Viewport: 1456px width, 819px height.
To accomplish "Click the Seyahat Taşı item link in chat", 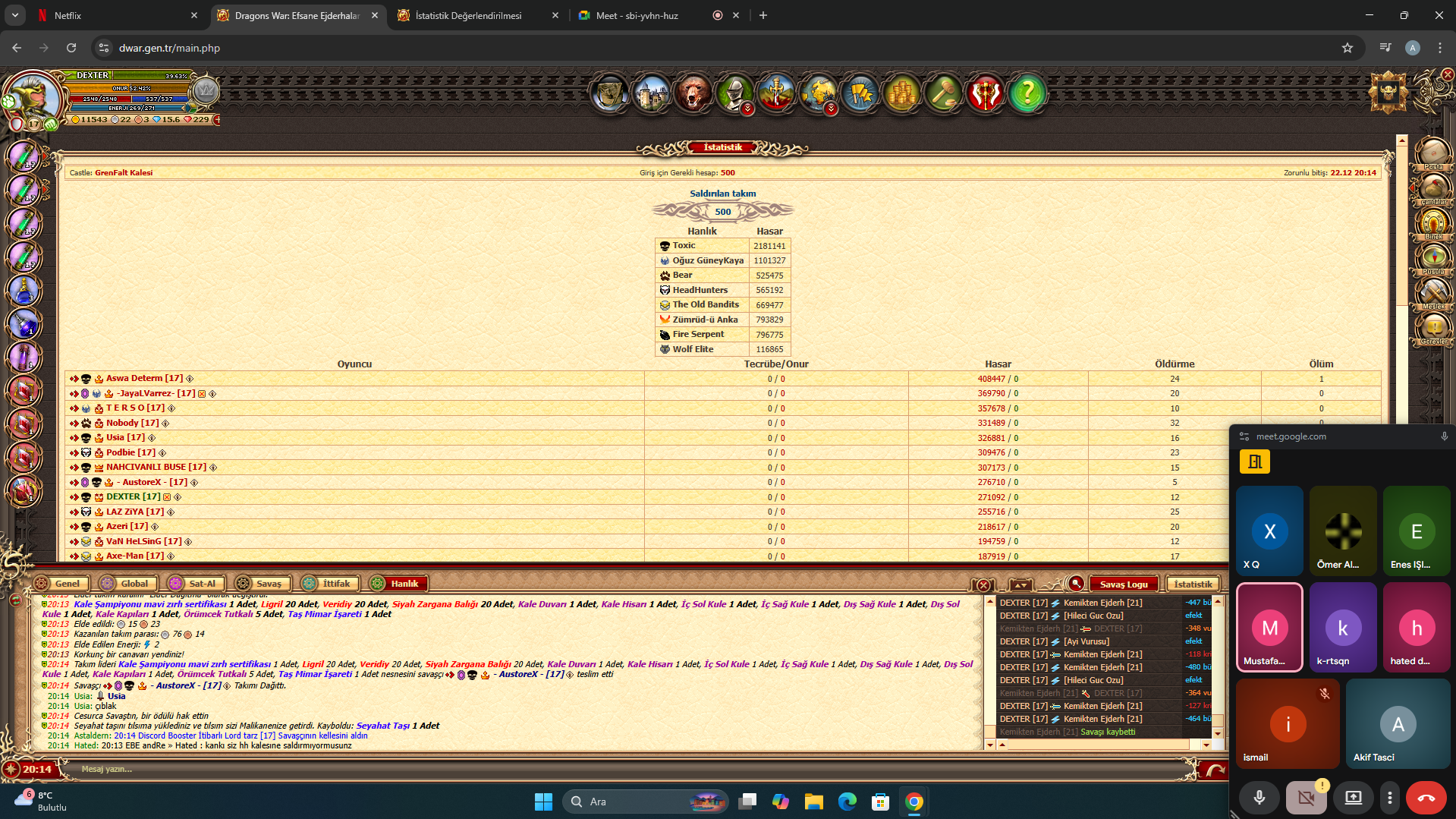I will coord(383,726).
